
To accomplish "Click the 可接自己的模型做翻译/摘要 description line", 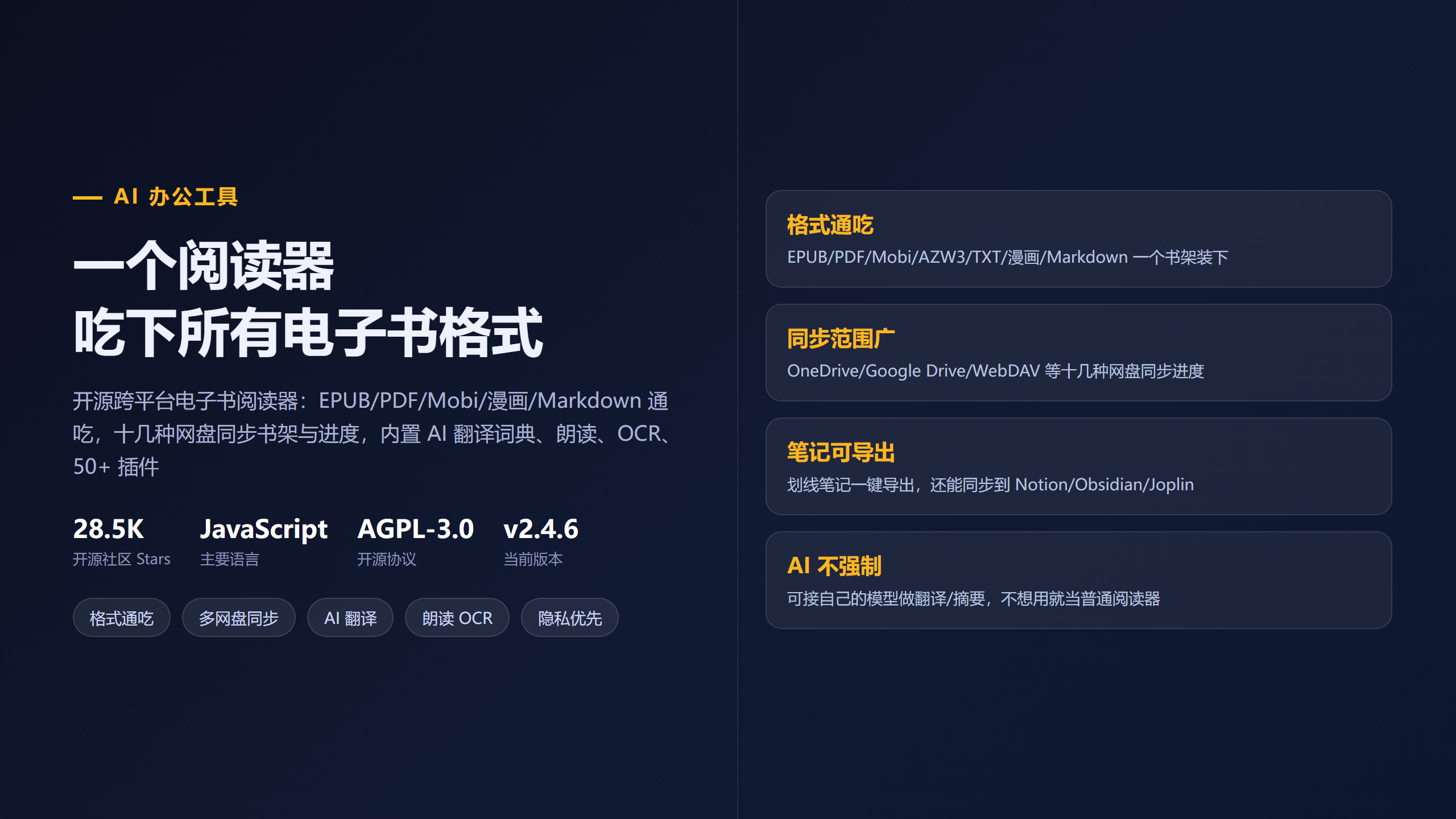I will point(974,598).
